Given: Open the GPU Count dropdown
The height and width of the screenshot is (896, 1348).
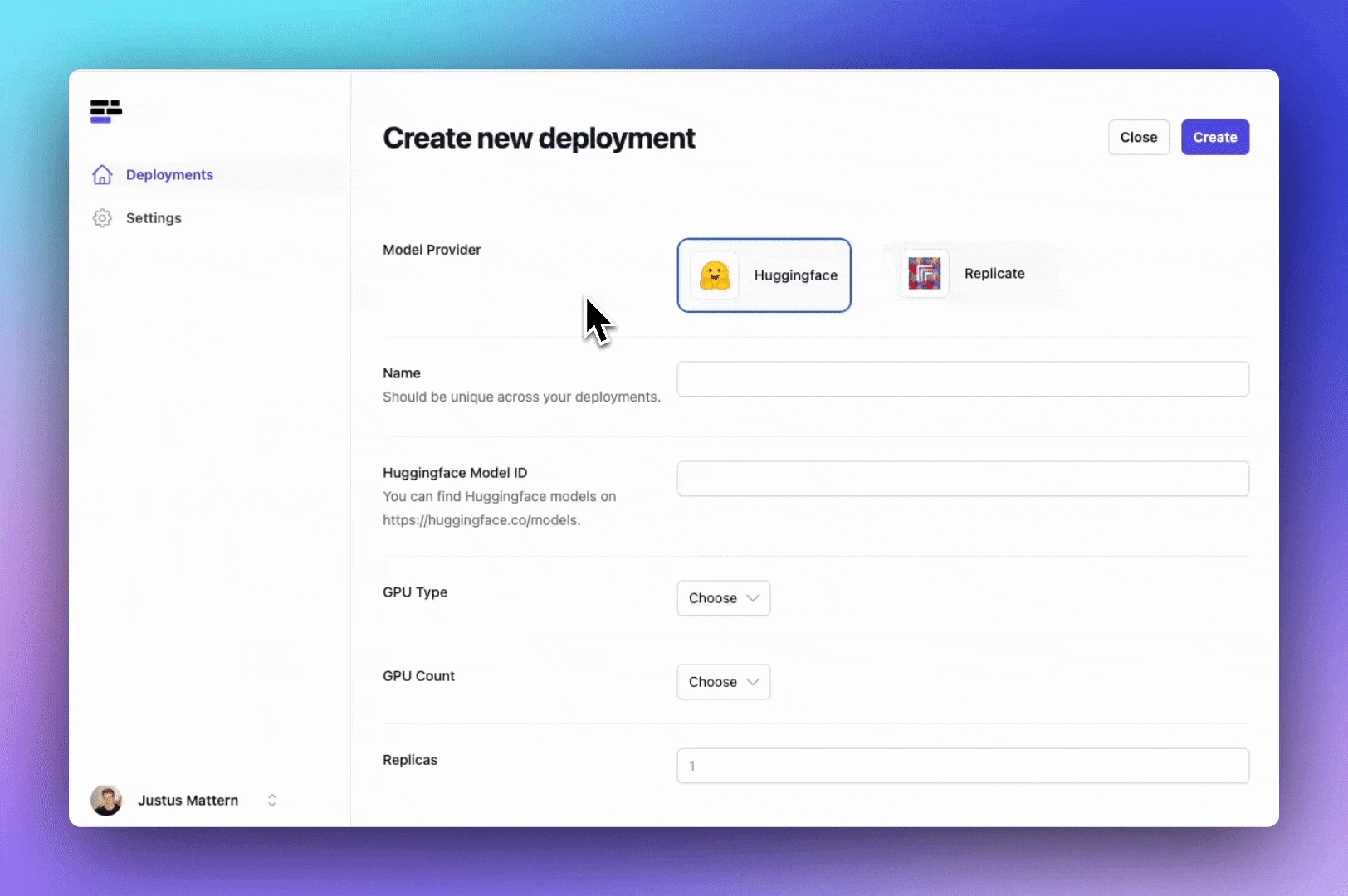Looking at the screenshot, I should [723, 682].
